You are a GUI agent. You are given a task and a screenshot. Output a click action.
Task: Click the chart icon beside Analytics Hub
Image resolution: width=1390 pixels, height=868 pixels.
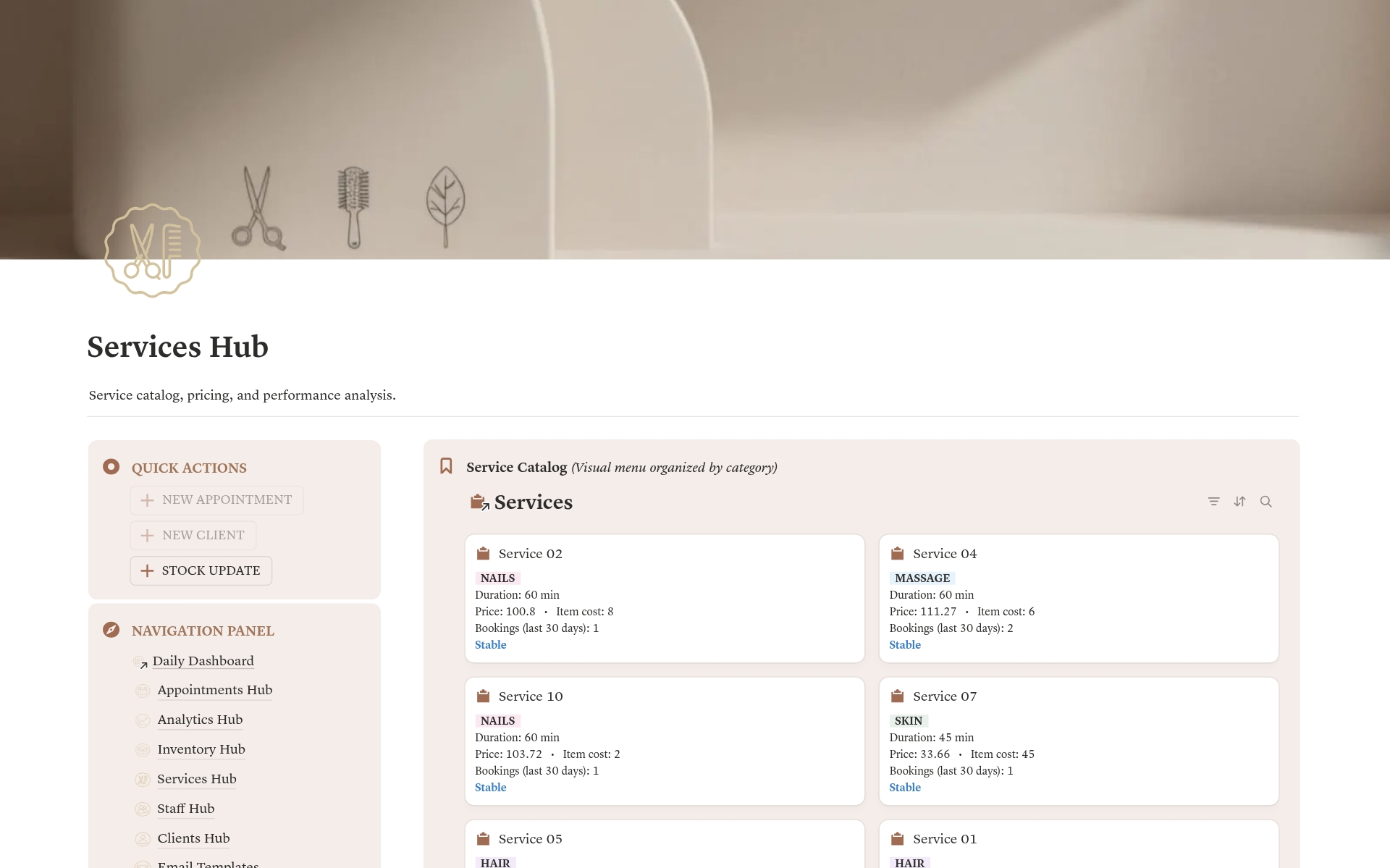pyautogui.click(x=142, y=720)
